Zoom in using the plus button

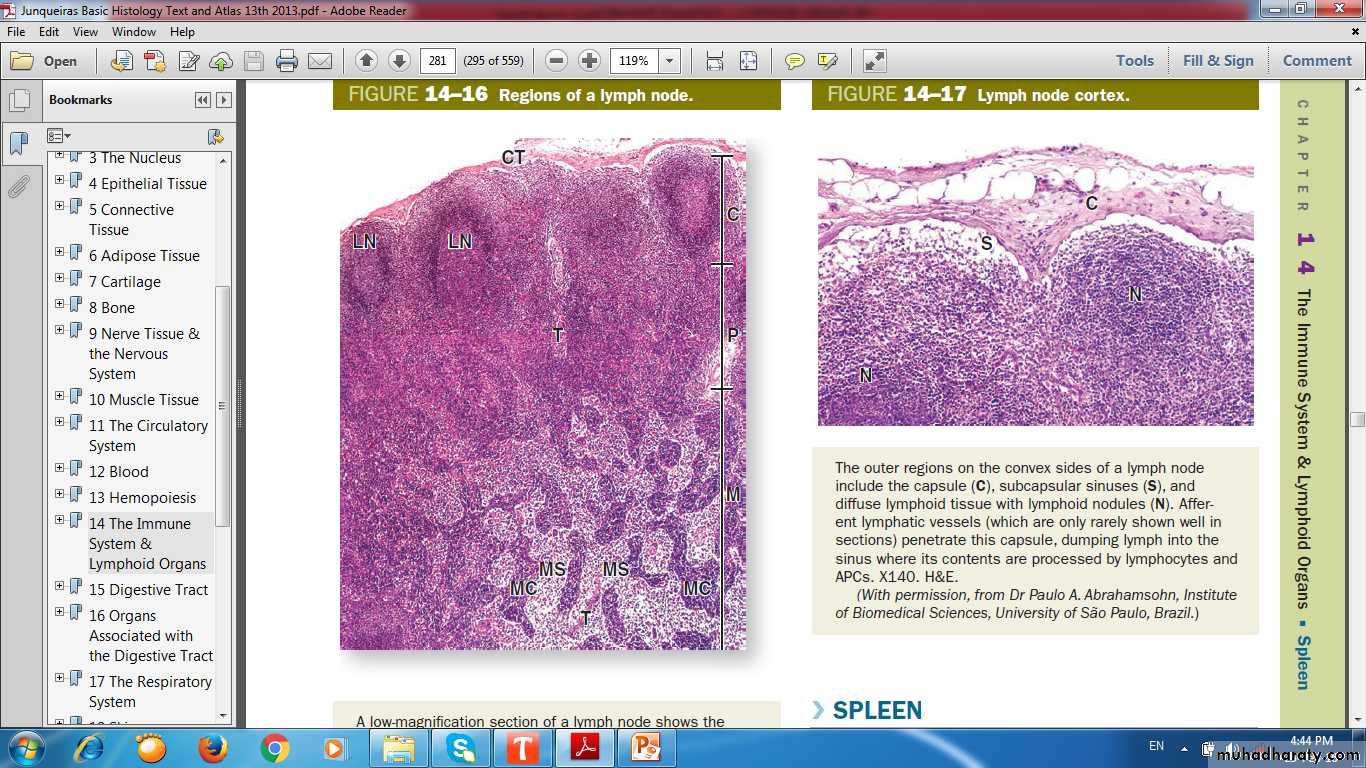pos(590,61)
